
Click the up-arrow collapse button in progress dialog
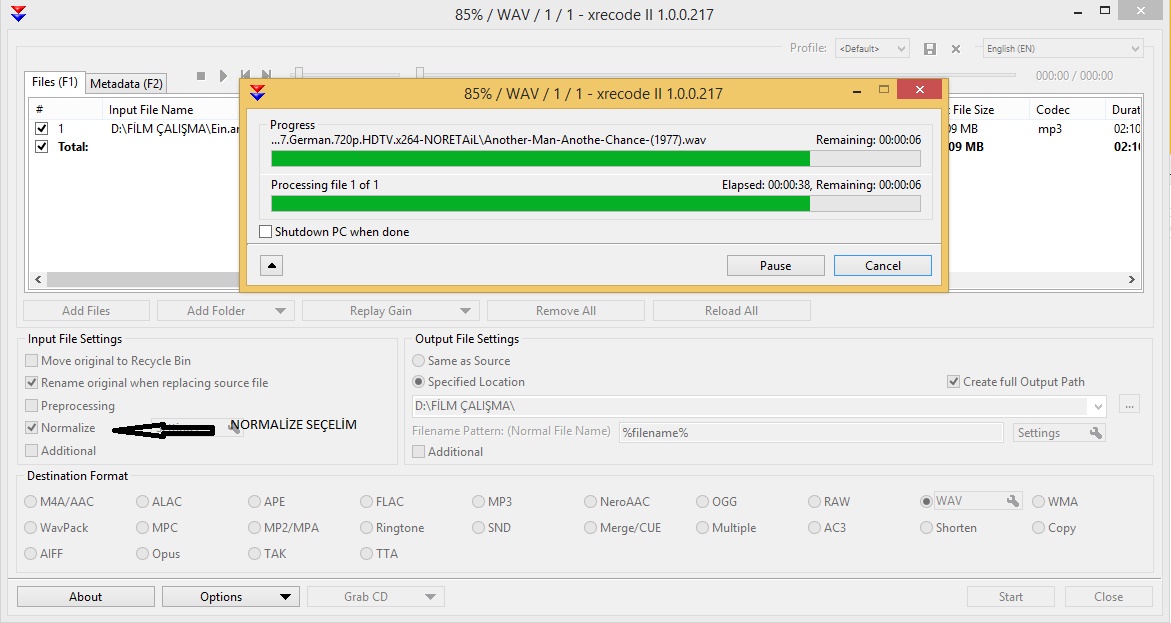(271, 265)
